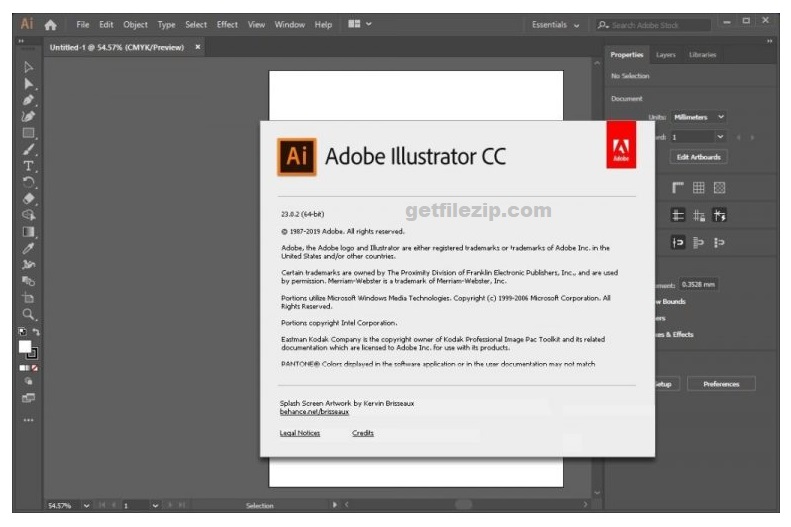Open the Help menu
Screen dimensions: 791x527
(323, 25)
